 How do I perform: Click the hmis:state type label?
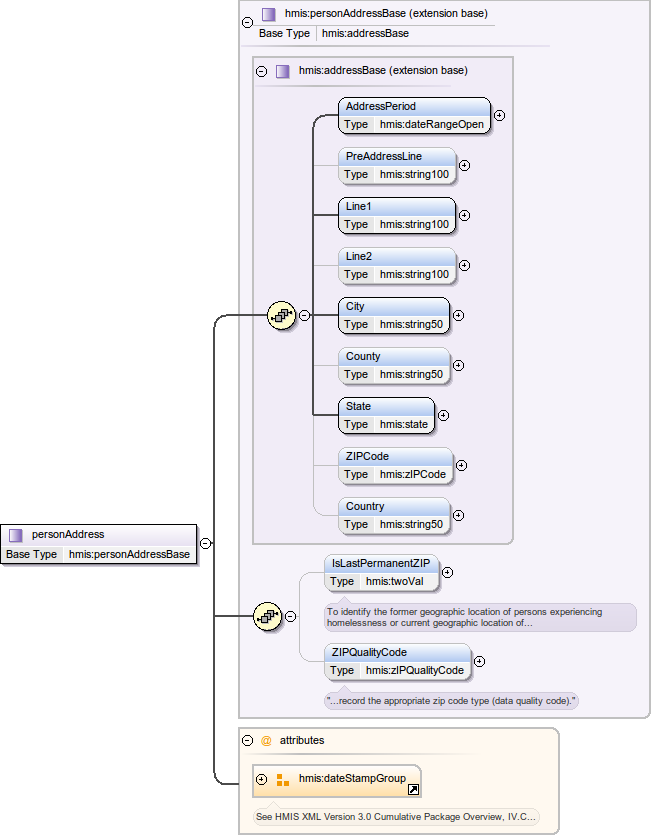coord(404,424)
